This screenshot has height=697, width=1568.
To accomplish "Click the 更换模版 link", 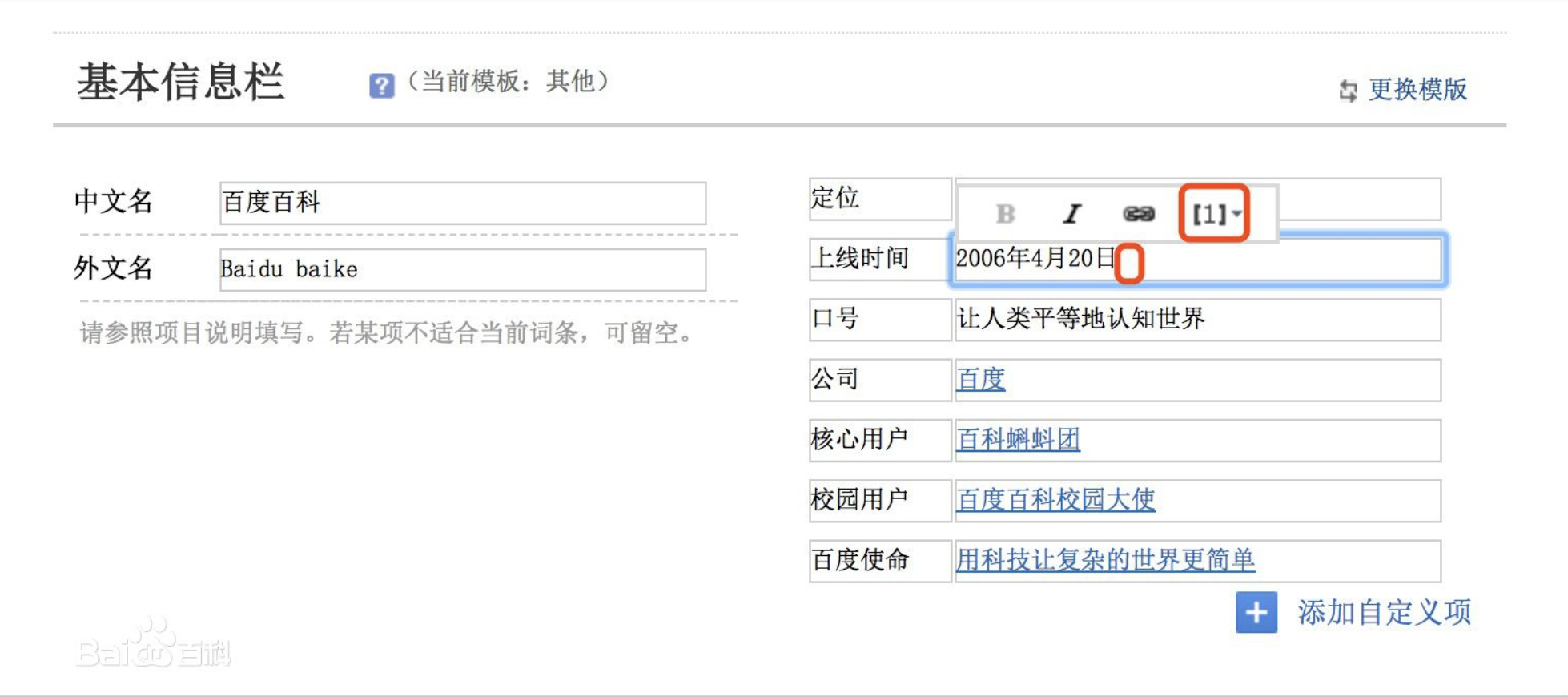I will click(1417, 89).
